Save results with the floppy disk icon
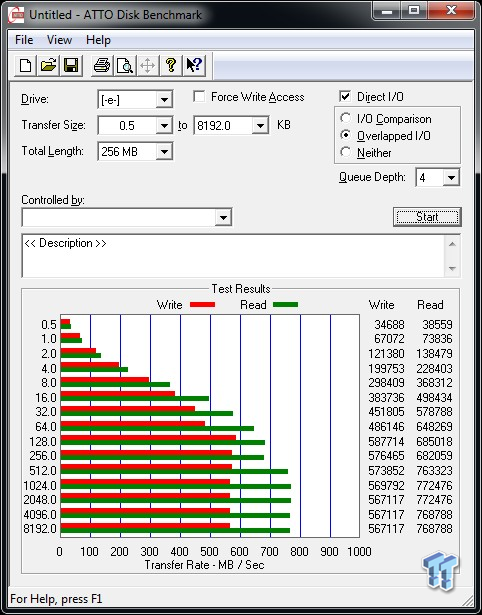This screenshot has height=615, width=482. coord(71,65)
